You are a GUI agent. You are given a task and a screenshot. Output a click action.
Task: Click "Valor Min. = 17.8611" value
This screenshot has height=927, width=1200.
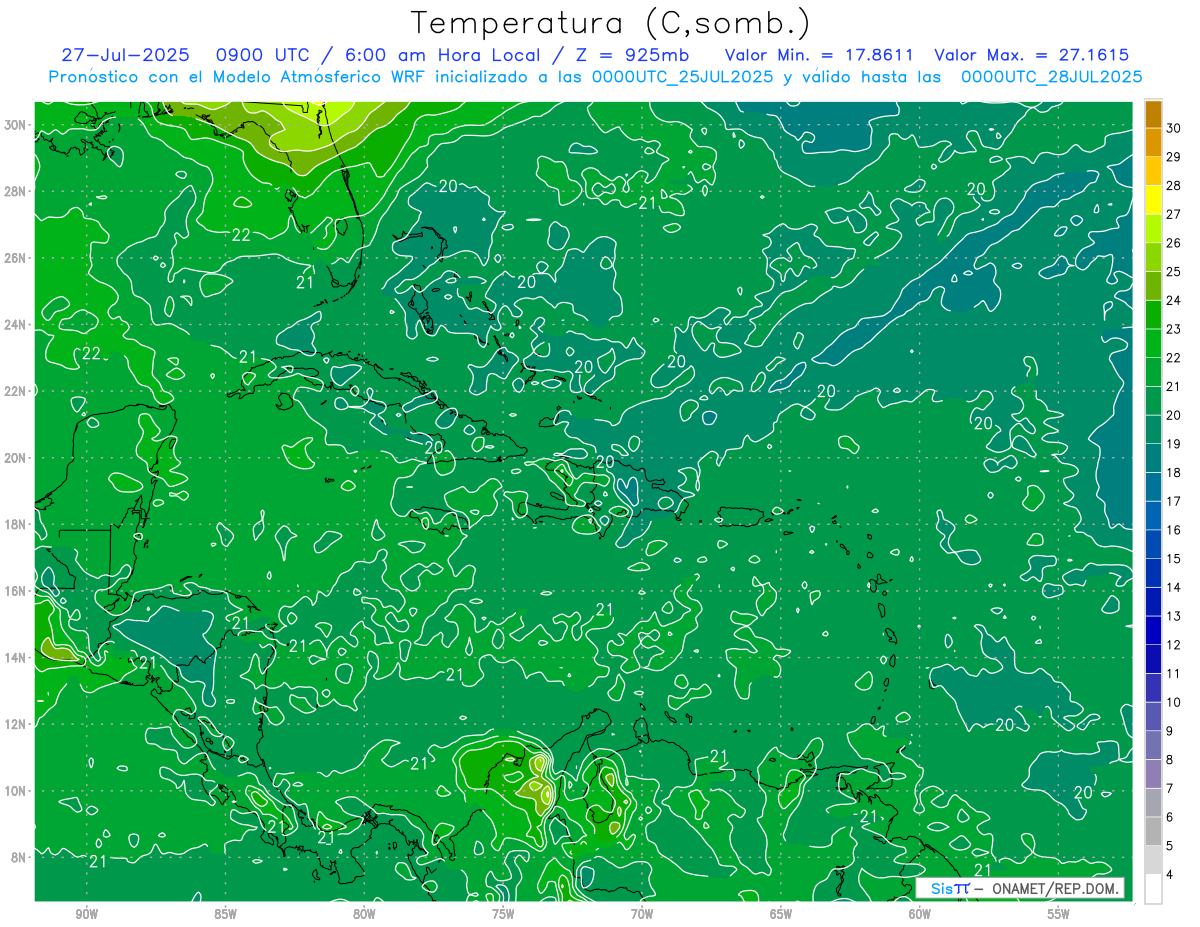click(x=821, y=55)
